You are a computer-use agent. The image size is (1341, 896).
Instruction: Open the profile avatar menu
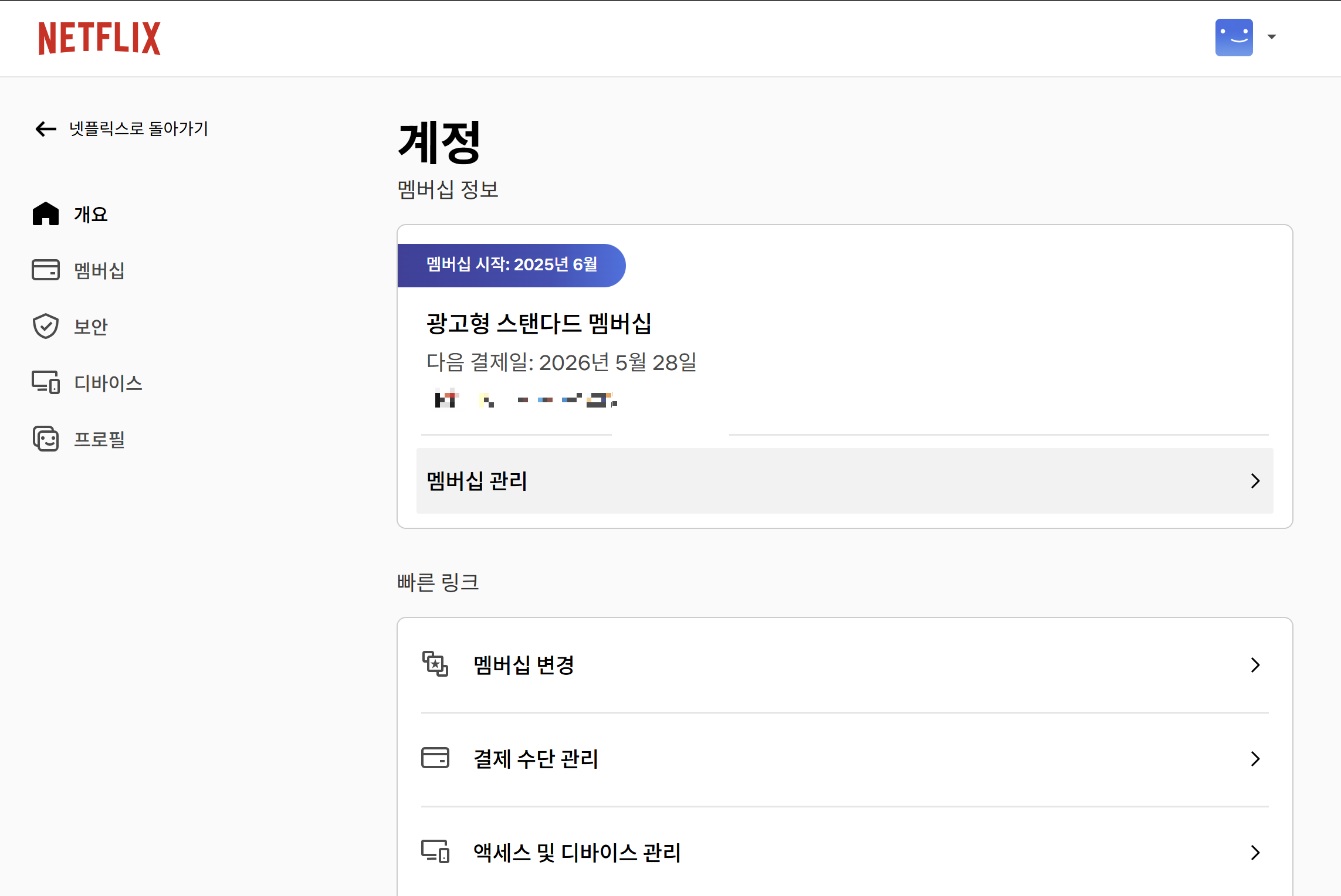click(1234, 38)
